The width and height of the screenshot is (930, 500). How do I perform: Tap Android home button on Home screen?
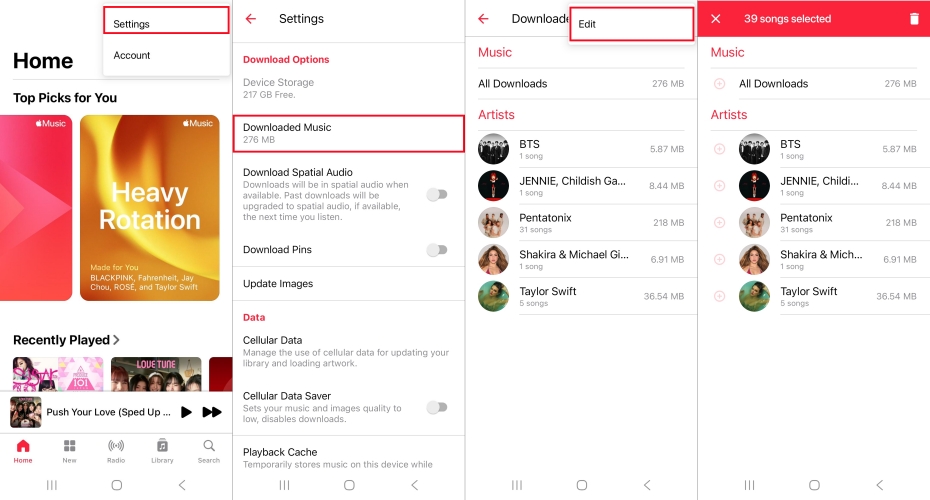pos(117,485)
